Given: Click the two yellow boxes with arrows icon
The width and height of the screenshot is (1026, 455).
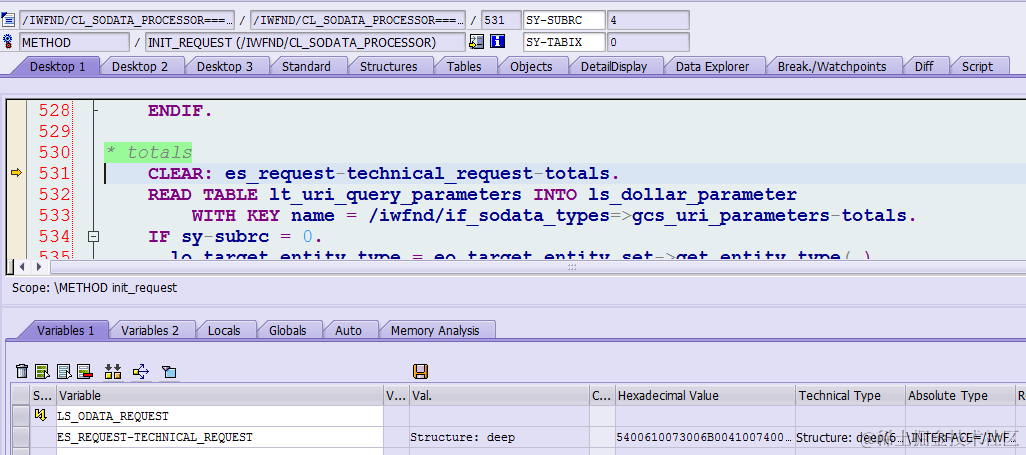Looking at the screenshot, I should coord(113,372).
